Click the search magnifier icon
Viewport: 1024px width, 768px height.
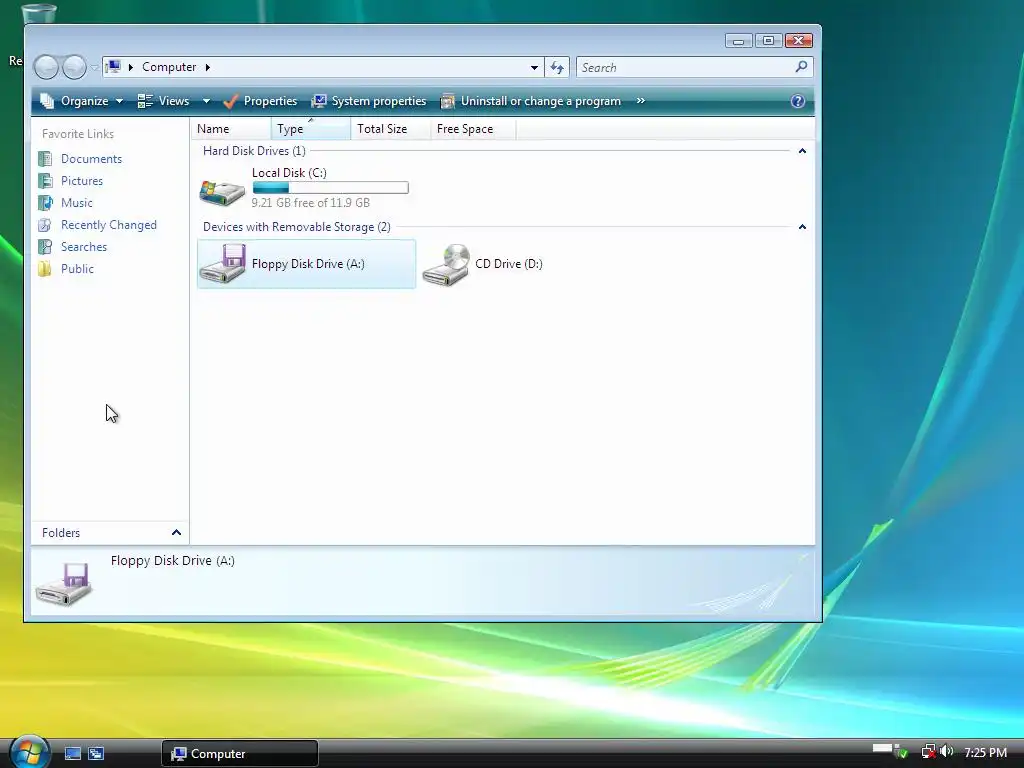coord(801,67)
